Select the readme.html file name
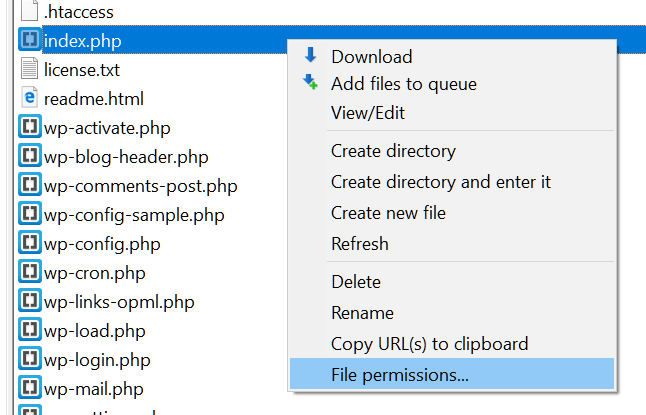Screen dimensions: 646x415 click(94, 99)
